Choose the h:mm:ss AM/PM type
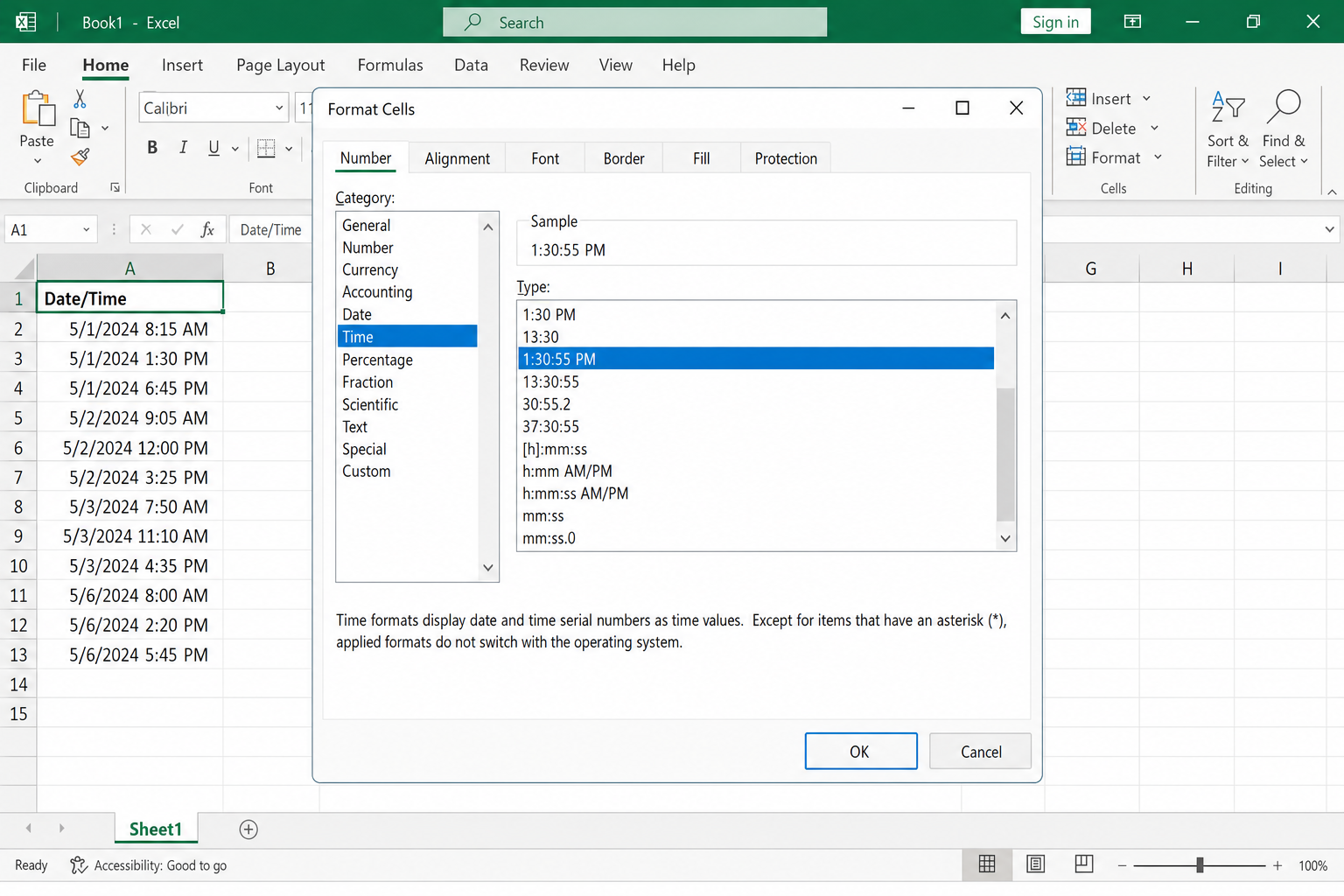Viewport: 1344px width, 896px height. tap(757, 493)
